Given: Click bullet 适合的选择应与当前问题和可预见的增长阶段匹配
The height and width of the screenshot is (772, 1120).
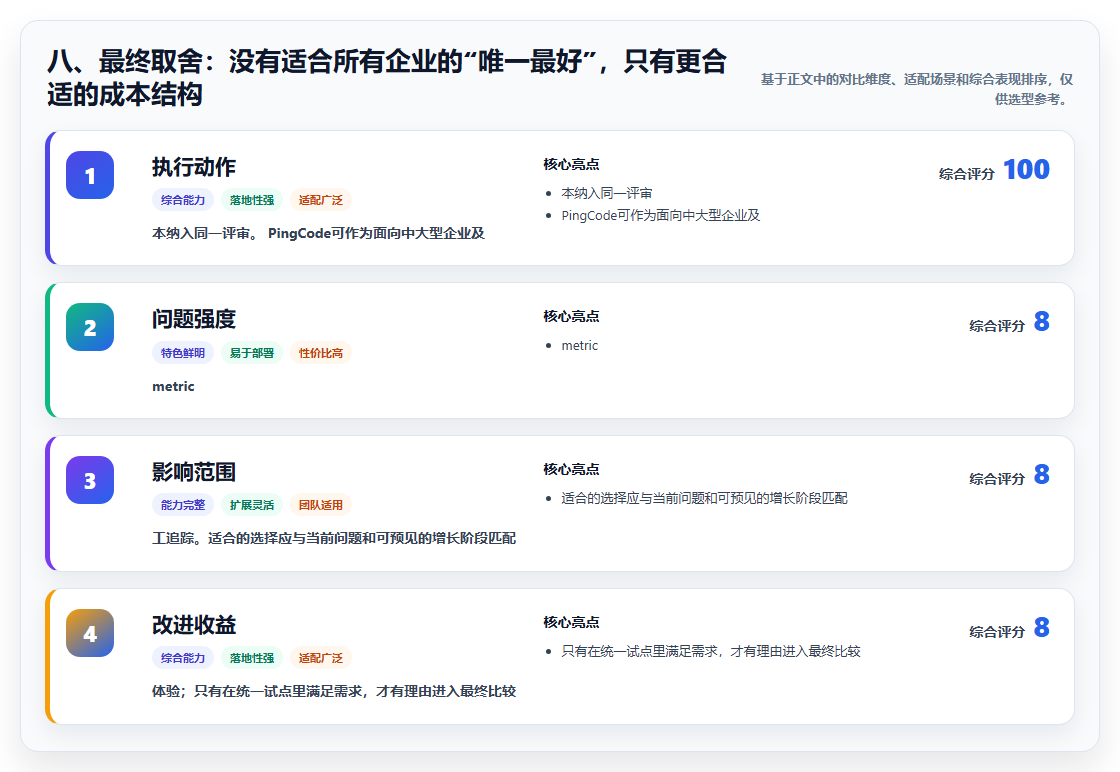Looking at the screenshot, I should [704, 498].
